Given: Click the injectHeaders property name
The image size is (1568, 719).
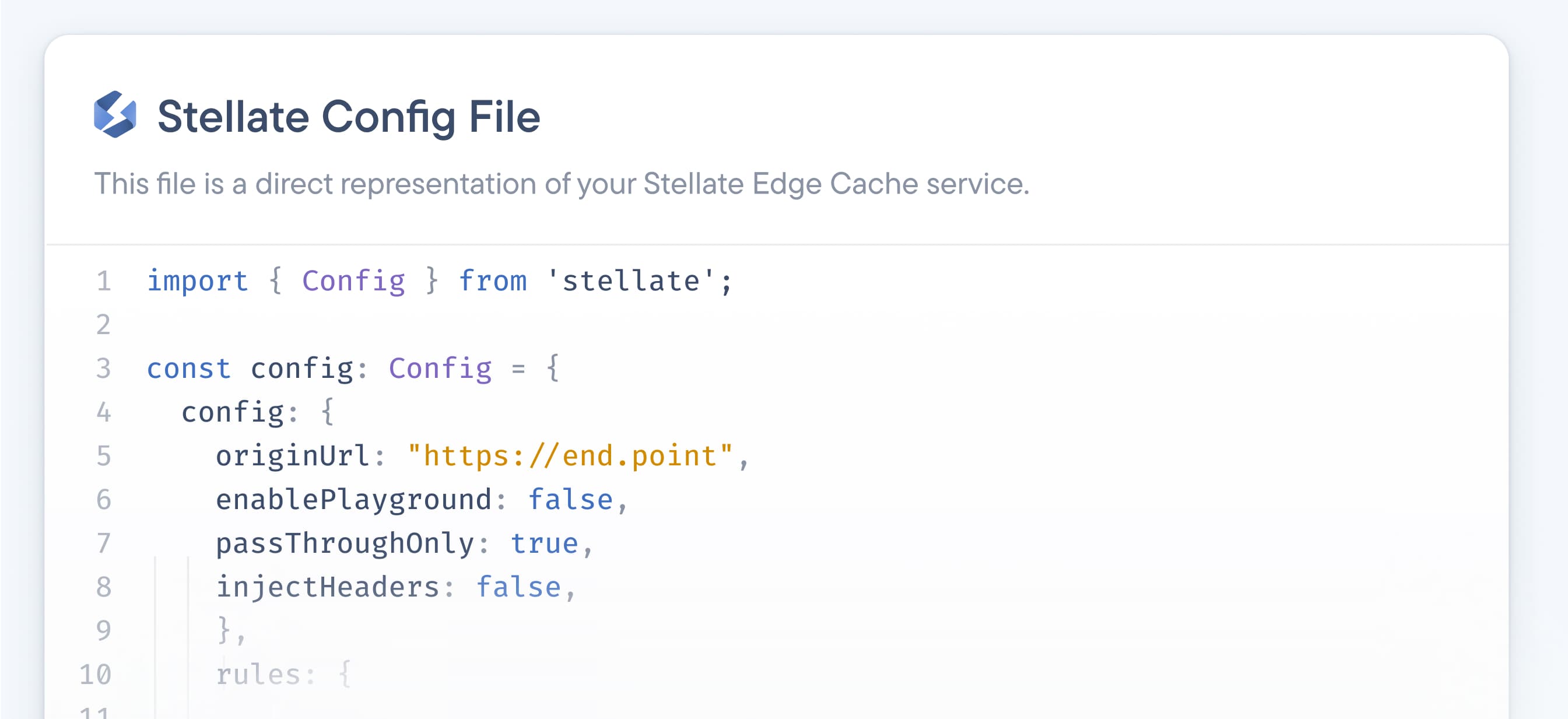Looking at the screenshot, I should point(328,587).
